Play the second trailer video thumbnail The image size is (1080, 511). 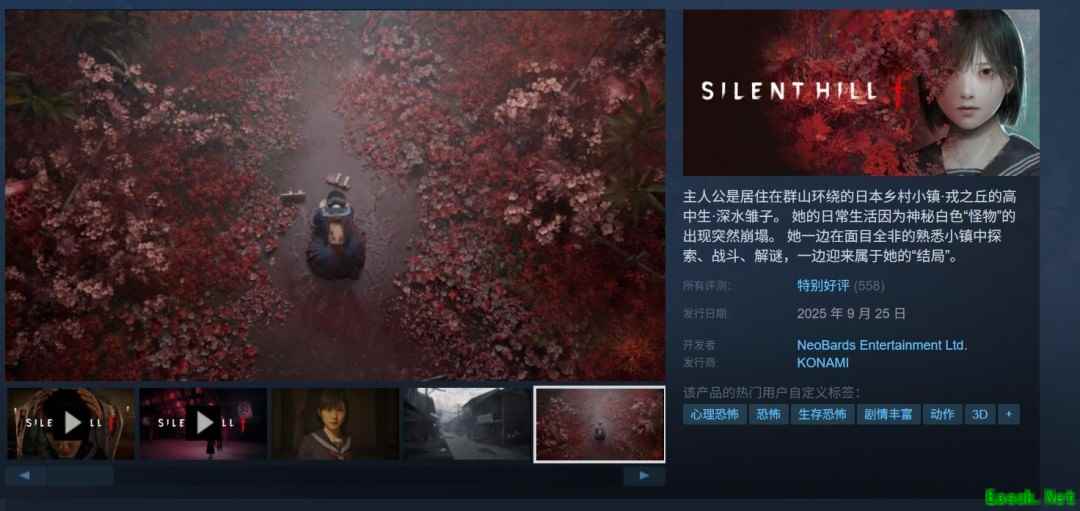click(x=204, y=424)
